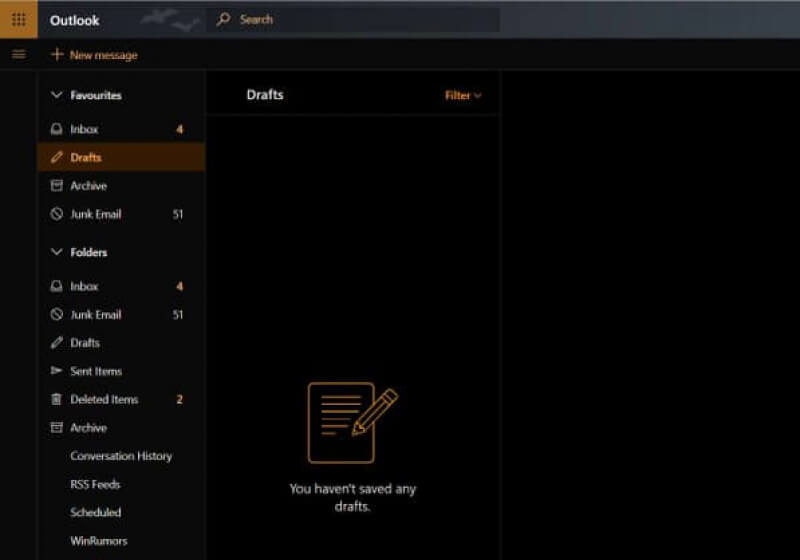Open the app launcher grid icon
This screenshot has width=800, height=560.
coord(18,19)
